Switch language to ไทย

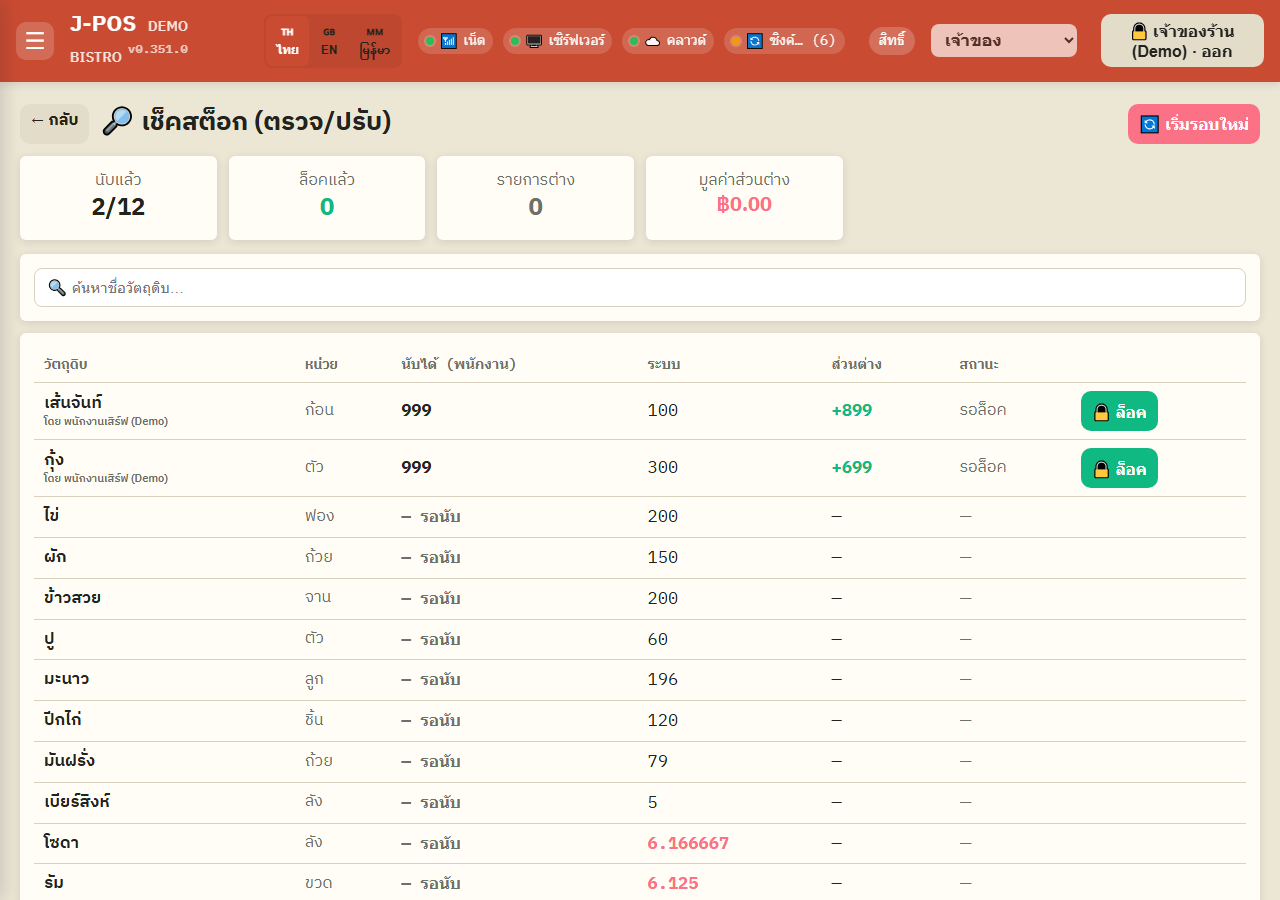coord(288,41)
